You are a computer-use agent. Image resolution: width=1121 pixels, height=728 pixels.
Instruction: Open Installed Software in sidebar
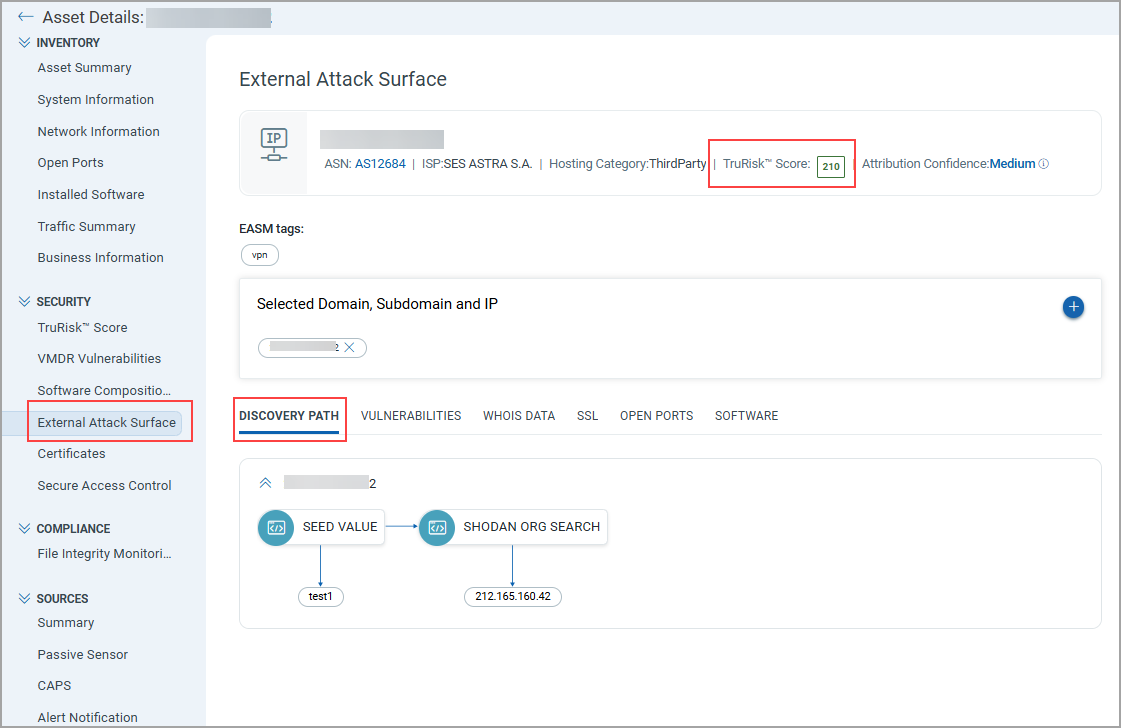point(91,195)
